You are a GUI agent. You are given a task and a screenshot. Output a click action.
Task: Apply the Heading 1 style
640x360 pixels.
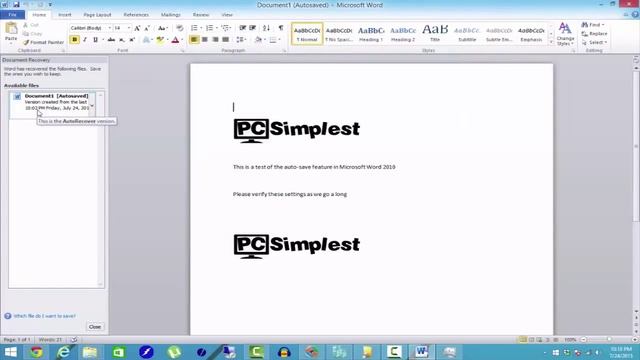point(371,34)
